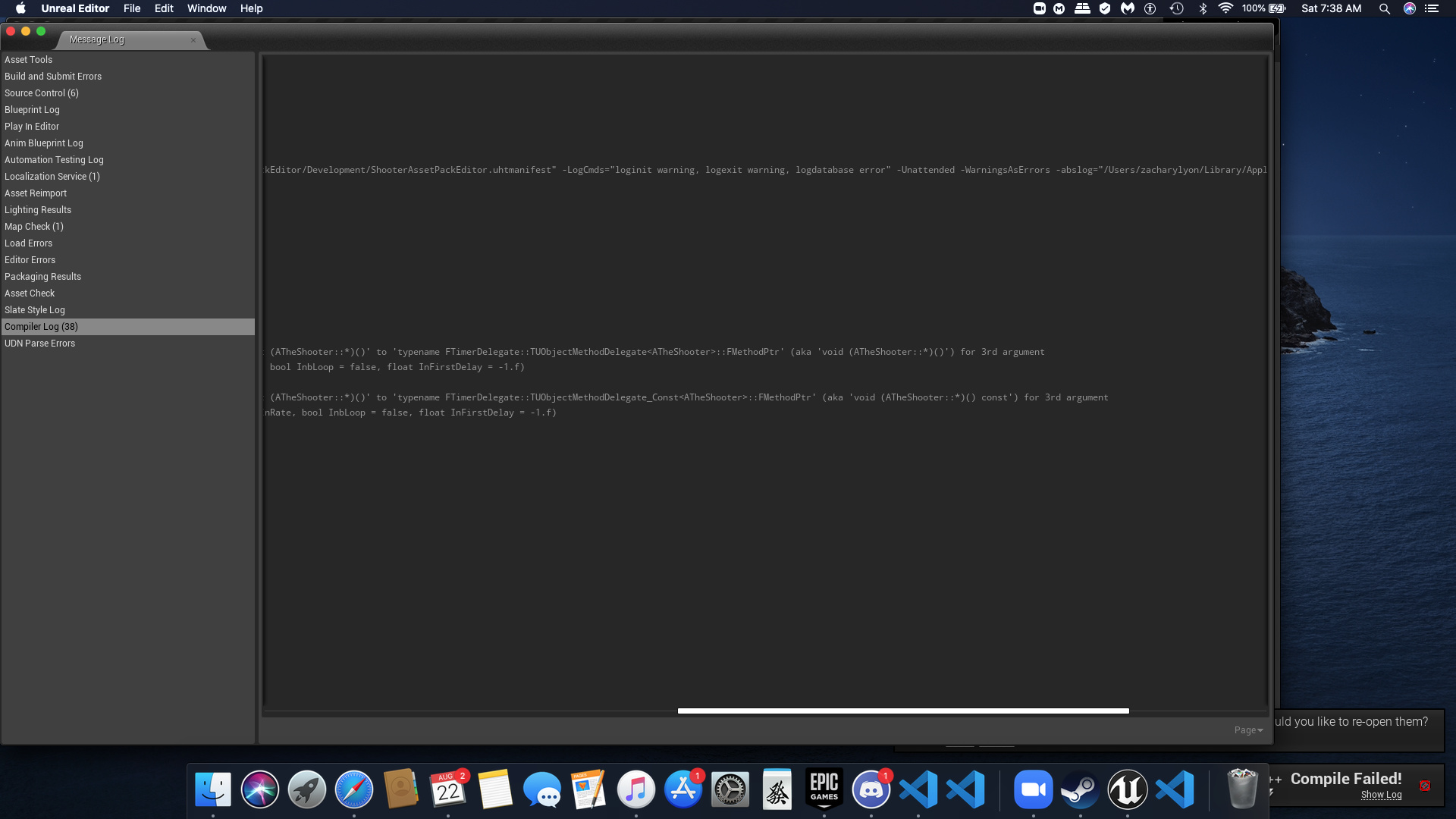Open Finder from the dock
1456x819 pixels.
click(213, 790)
